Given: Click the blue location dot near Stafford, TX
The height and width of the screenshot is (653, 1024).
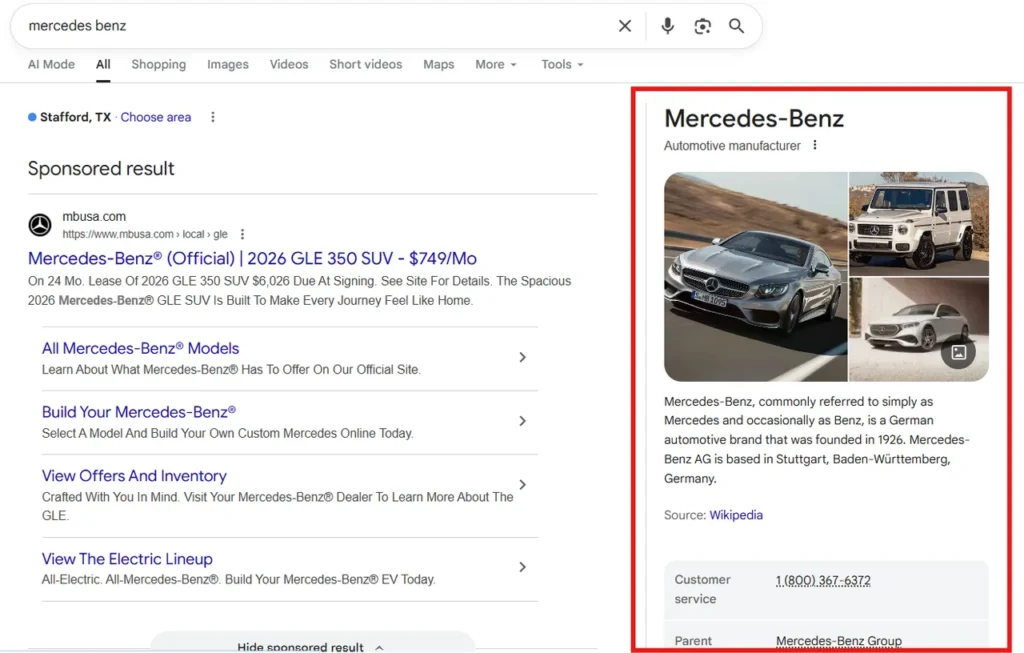Looking at the screenshot, I should click(x=32, y=117).
